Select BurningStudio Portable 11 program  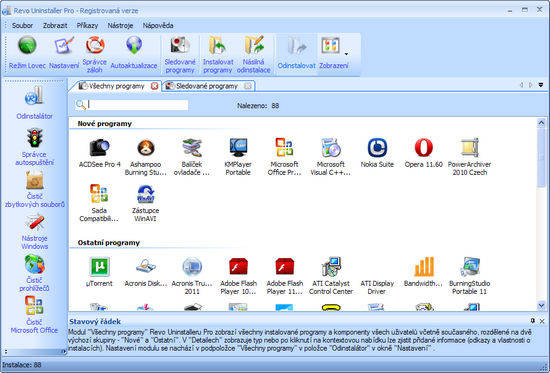point(469,276)
